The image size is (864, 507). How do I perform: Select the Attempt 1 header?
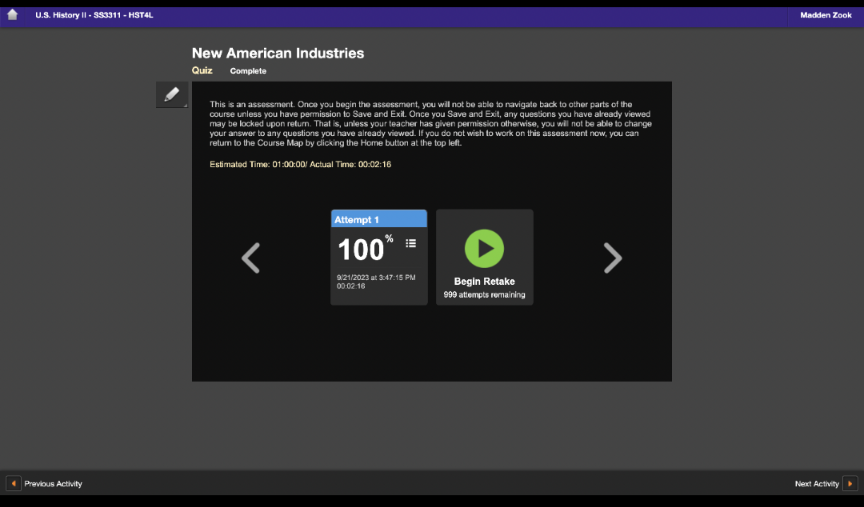pyautogui.click(x=379, y=219)
